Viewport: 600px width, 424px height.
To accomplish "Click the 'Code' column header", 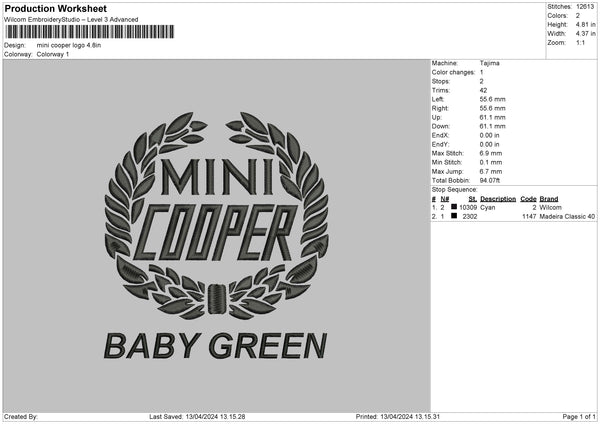I will click(x=528, y=199).
